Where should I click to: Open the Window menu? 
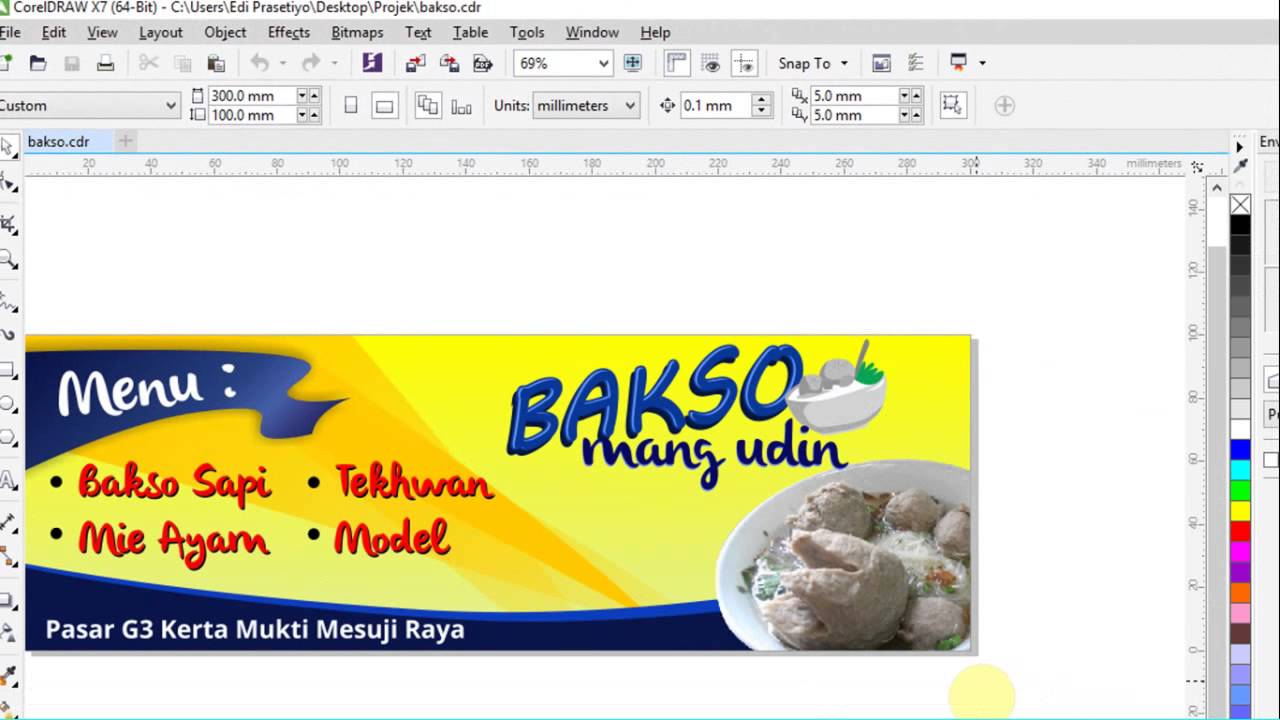tap(592, 32)
